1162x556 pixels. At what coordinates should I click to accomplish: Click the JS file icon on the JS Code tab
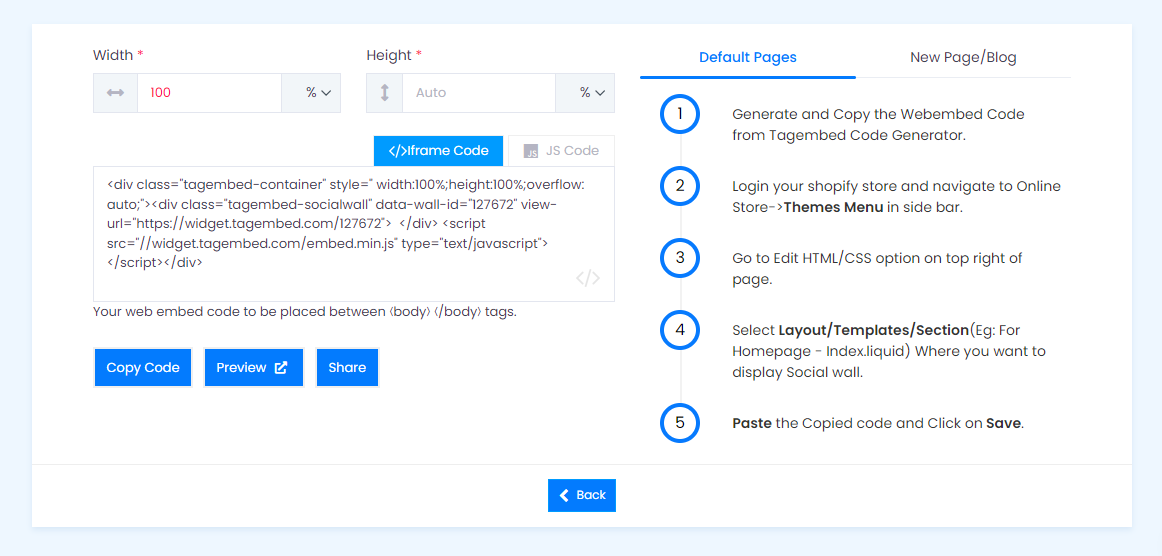point(531,151)
